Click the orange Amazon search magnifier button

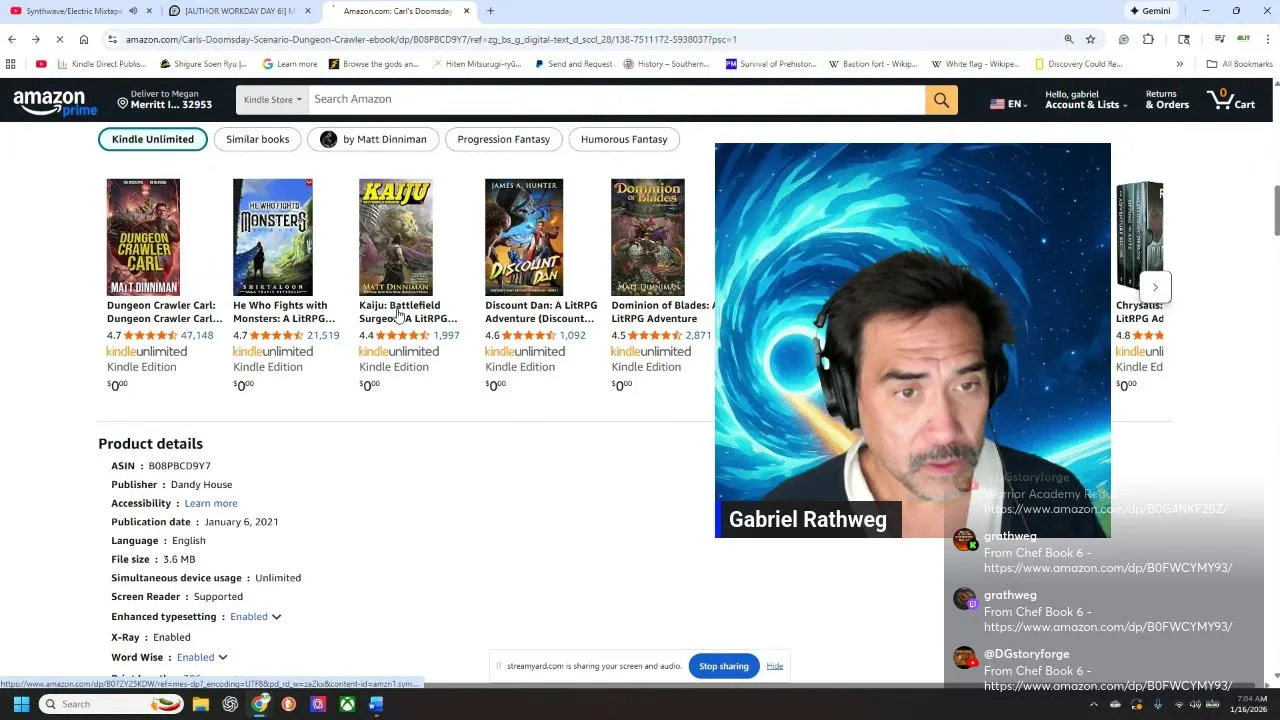coord(941,99)
